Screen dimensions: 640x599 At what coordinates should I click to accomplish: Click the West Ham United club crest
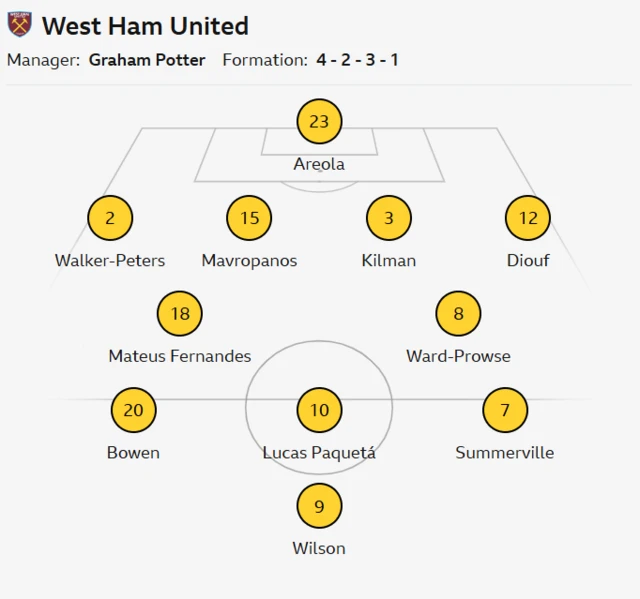point(19,25)
